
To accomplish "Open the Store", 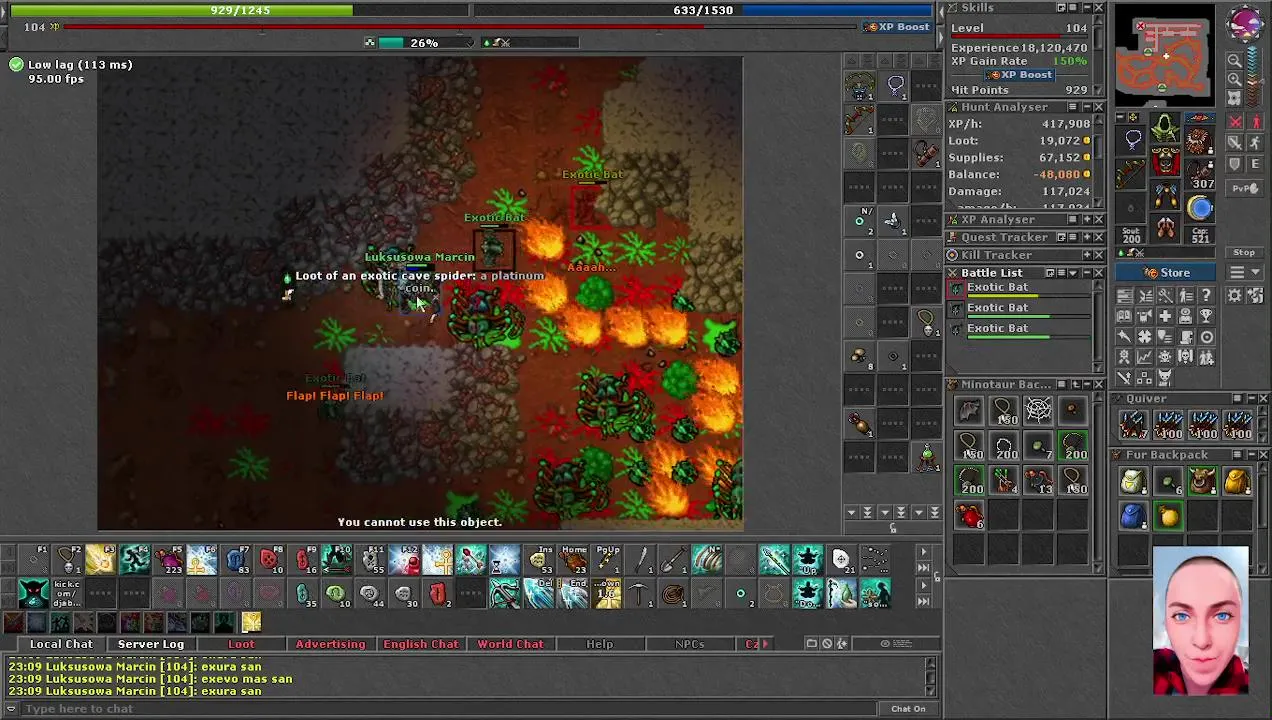I will click(x=1165, y=272).
